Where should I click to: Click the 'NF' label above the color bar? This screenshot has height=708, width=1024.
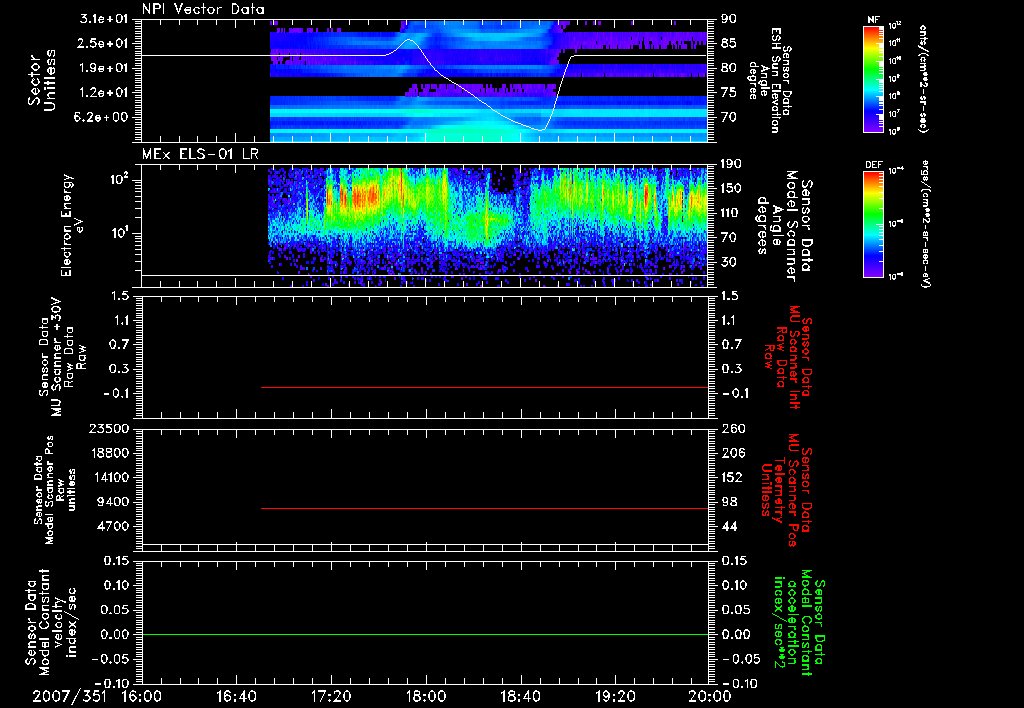(873, 20)
